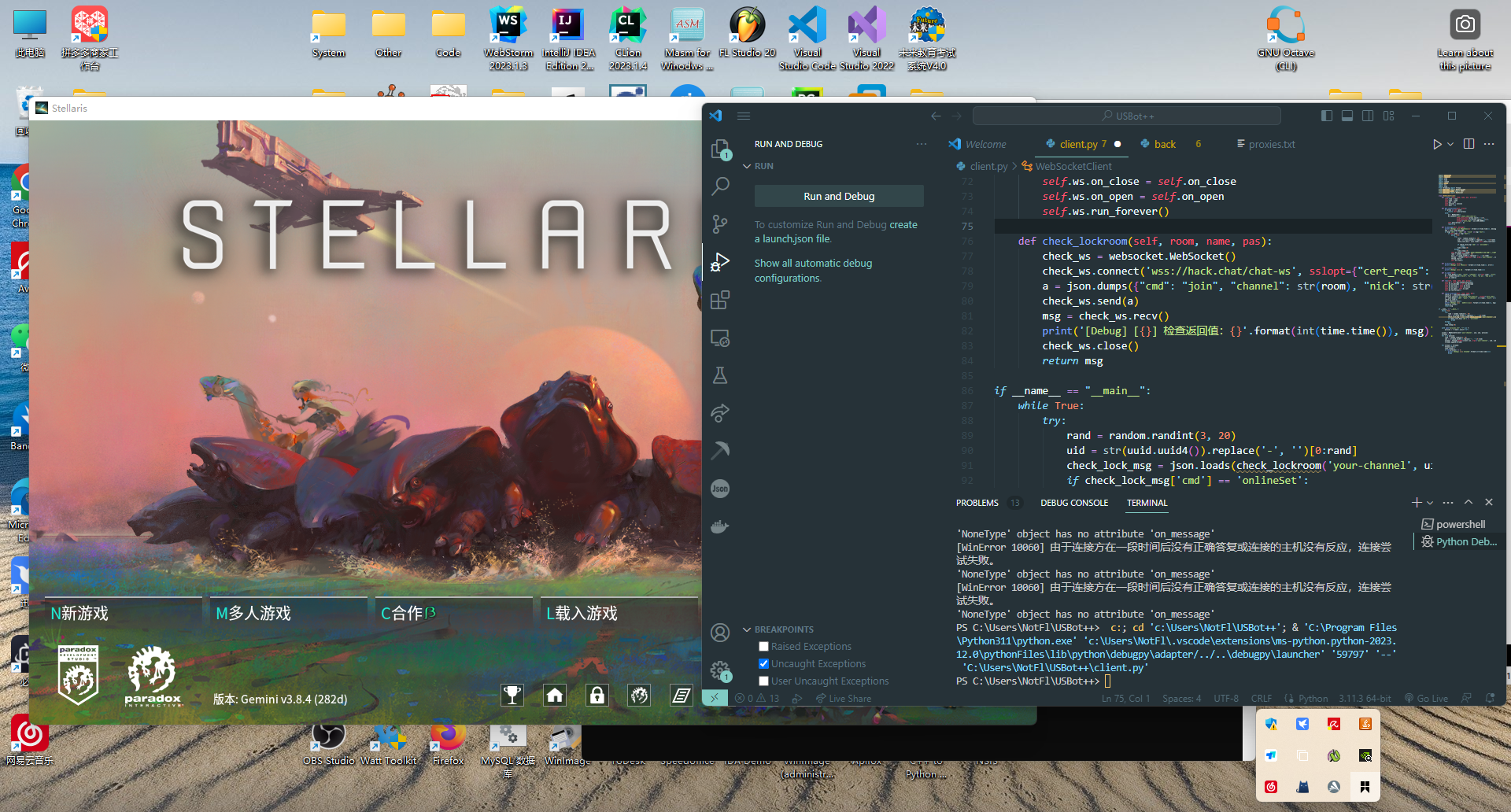
Task: Open editor more actions ellipsis menu
Action: [x=1489, y=144]
